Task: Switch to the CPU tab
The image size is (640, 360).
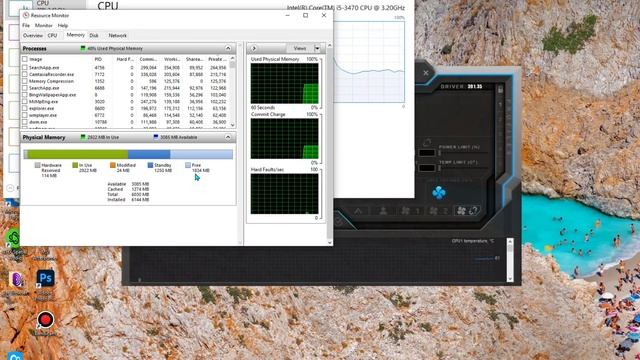Action: tap(52, 36)
